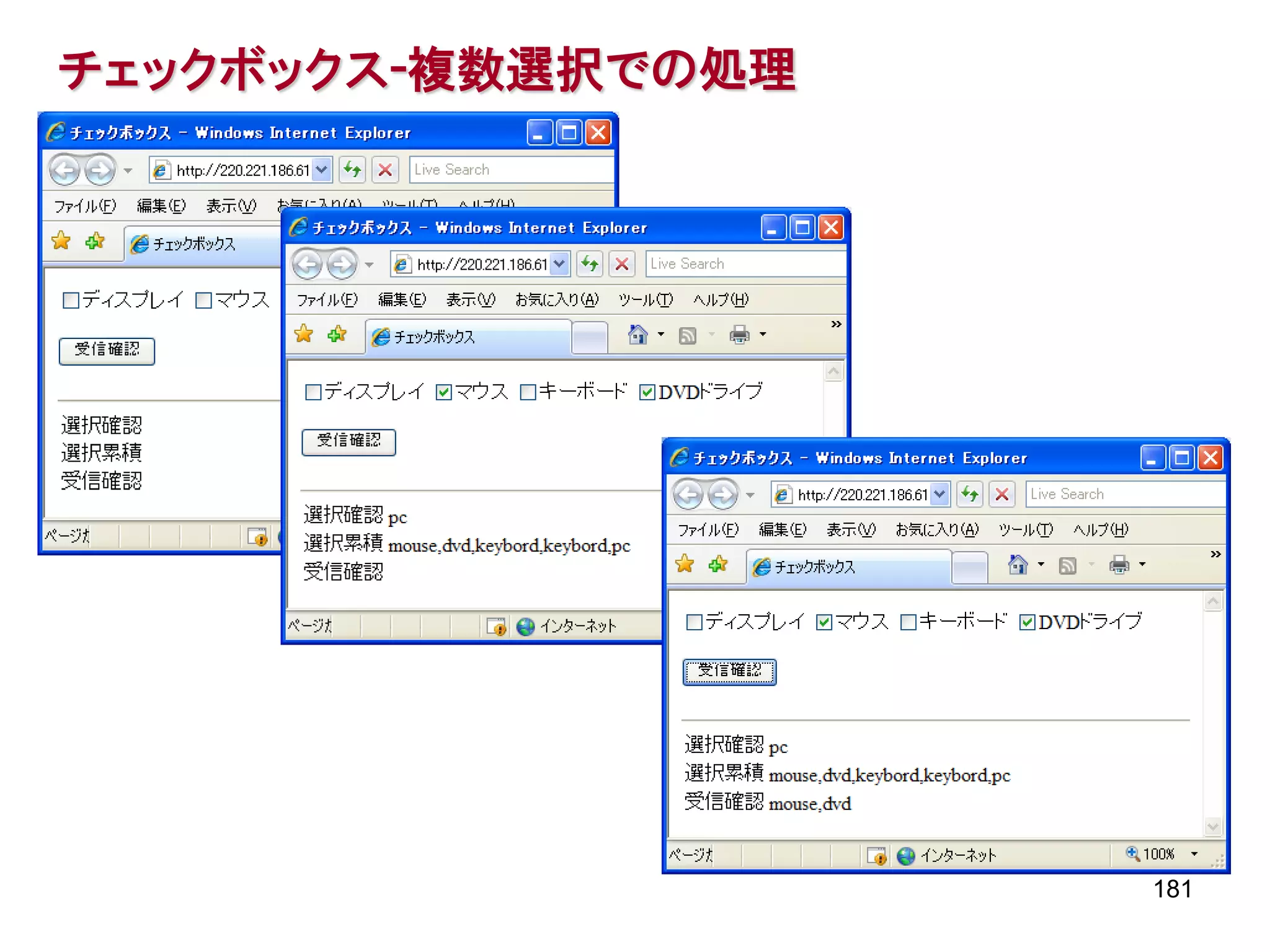Open zoom level dropdown in front status bar

pyautogui.click(x=1194, y=854)
